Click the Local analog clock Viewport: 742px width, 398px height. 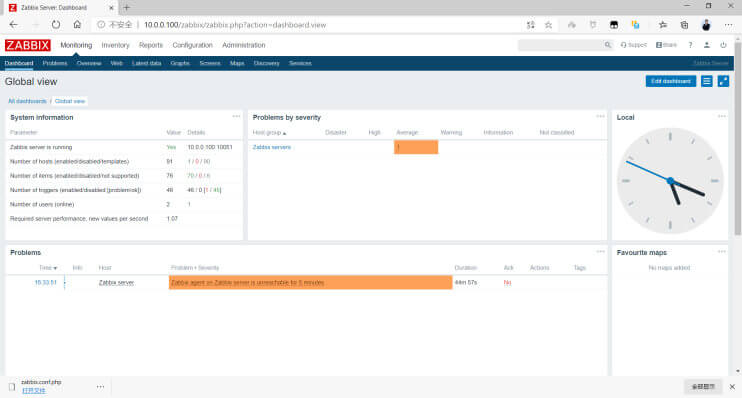click(x=670, y=181)
